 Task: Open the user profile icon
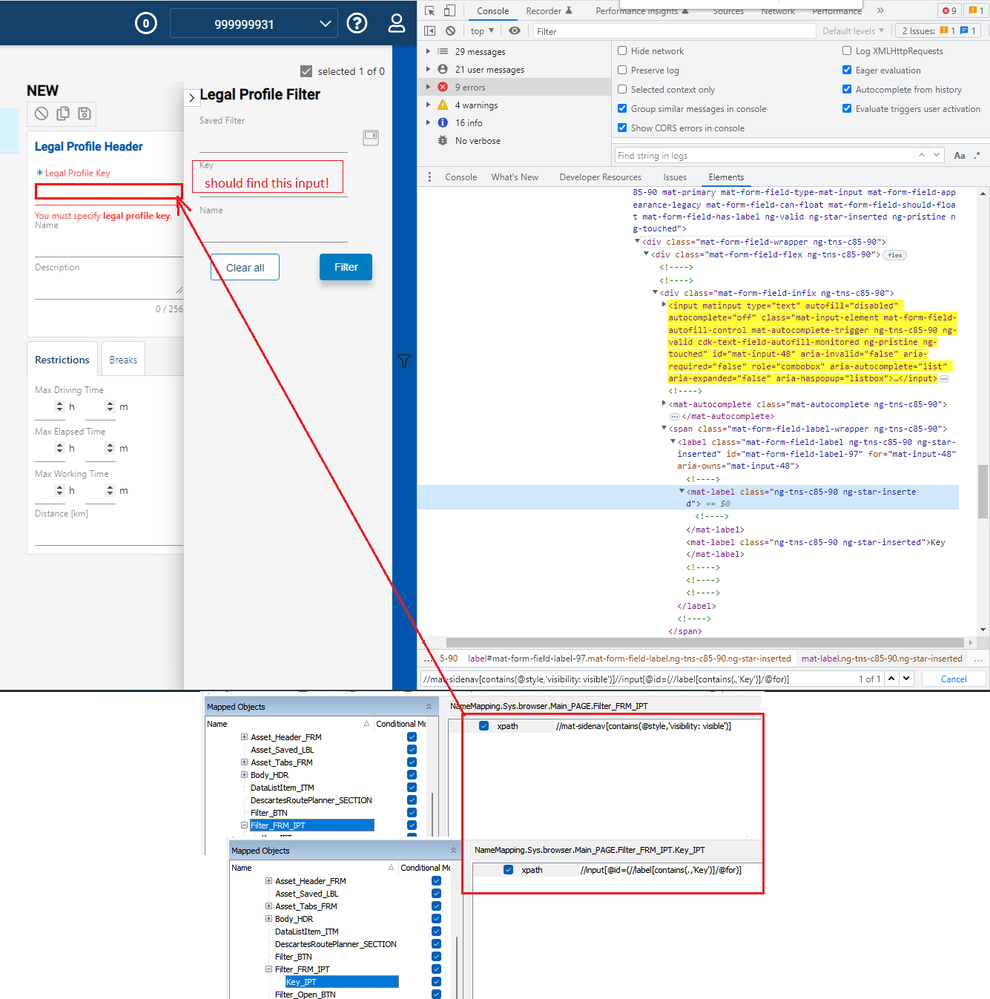click(x=396, y=24)
